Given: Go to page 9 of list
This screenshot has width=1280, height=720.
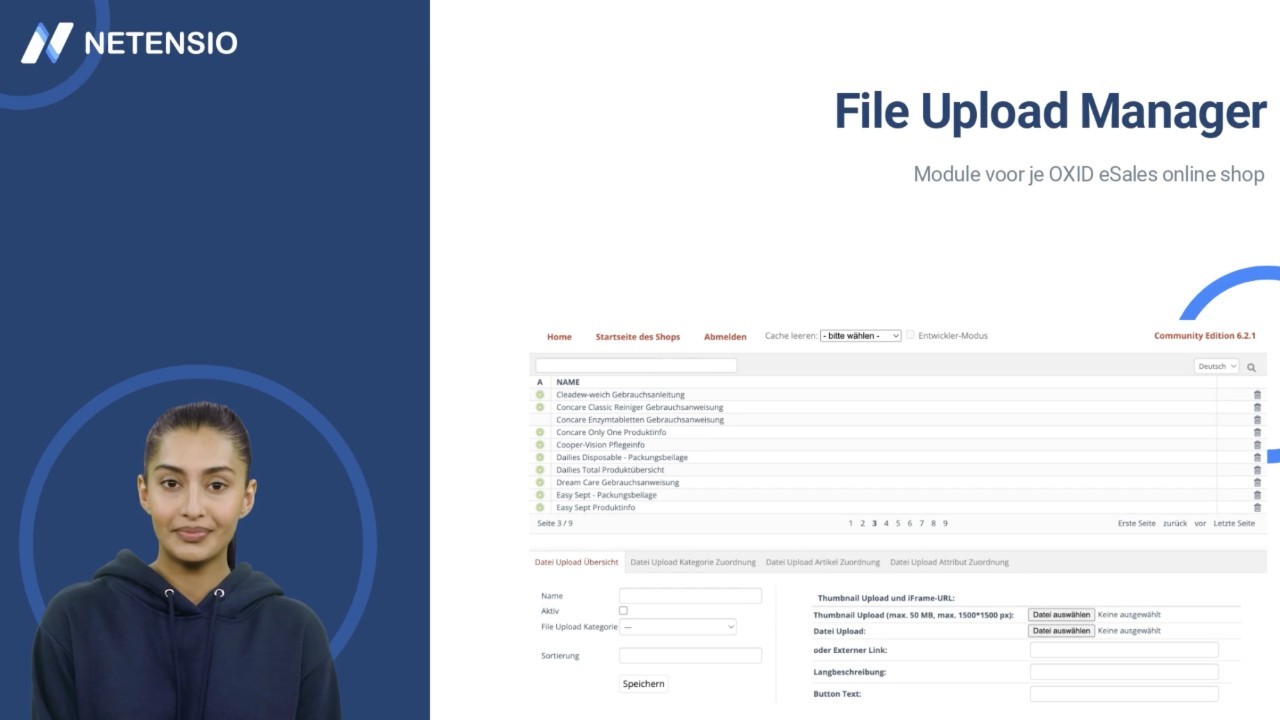Looking at the screenshot, I should tap(945, 523).
